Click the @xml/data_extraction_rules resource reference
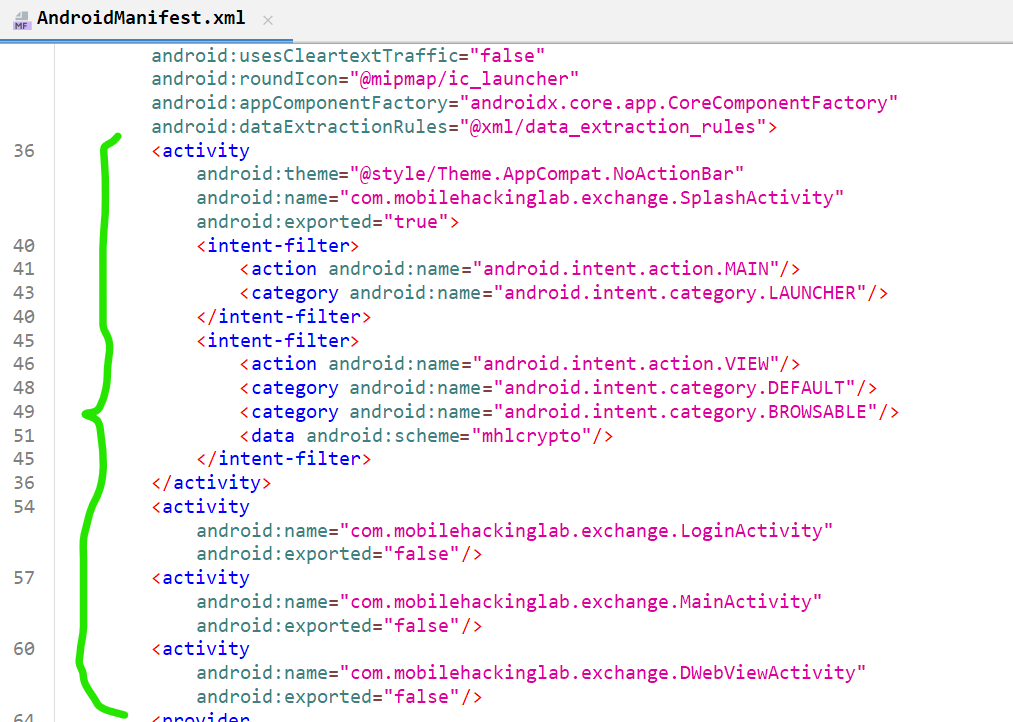1013x722 pixels. (613, 127)
